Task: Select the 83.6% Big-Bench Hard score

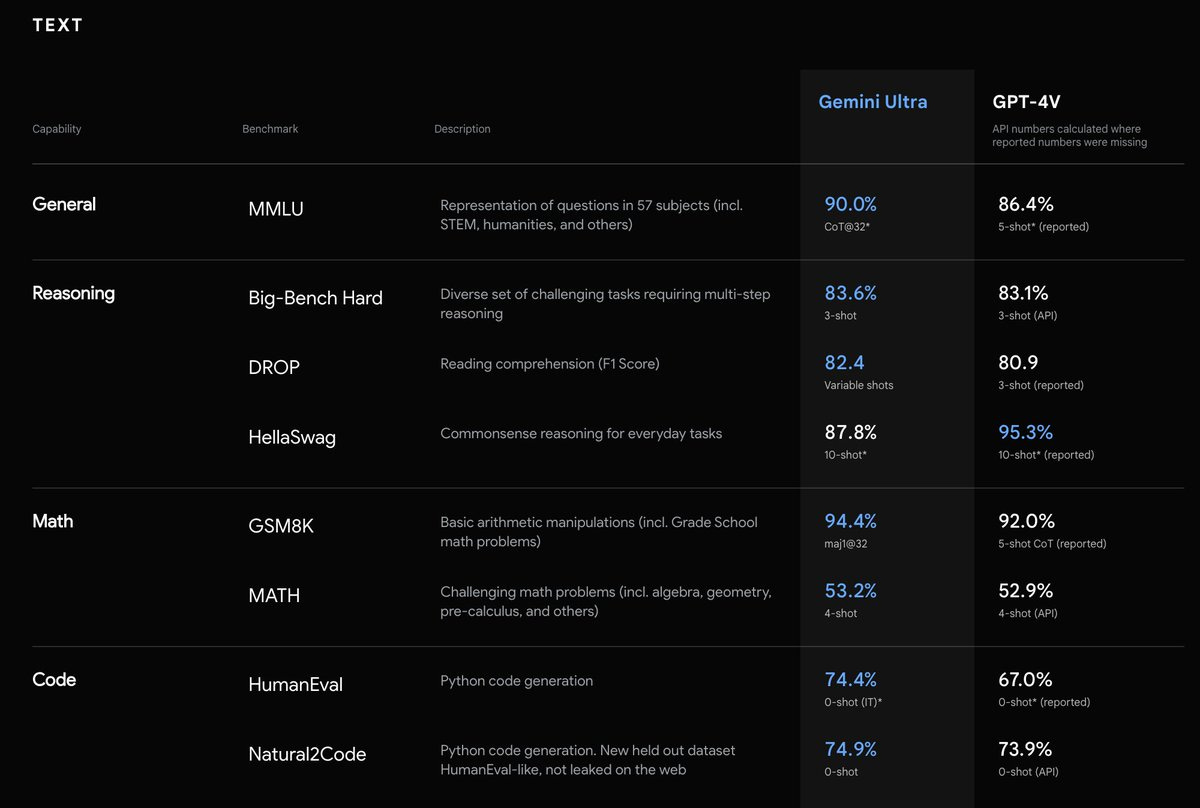Action: point(850,293)
